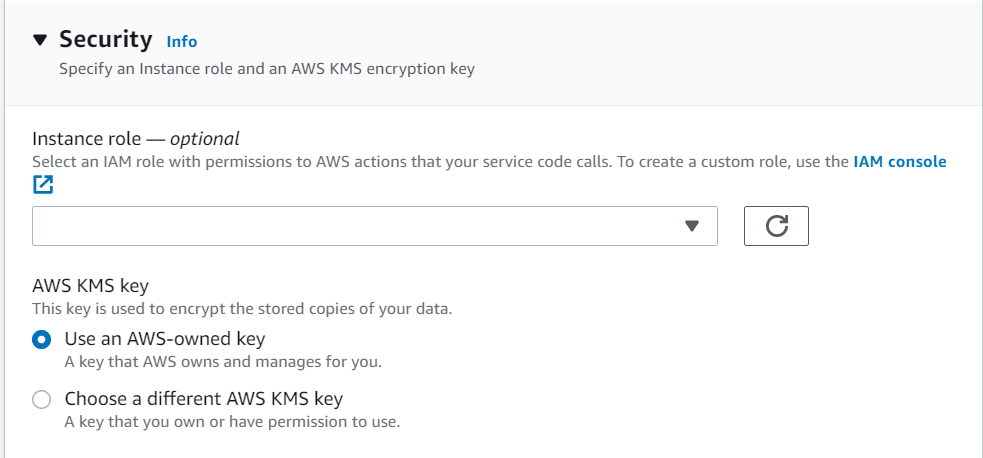Click the Security heading title
983x458 pixels.
click(106, 39)
